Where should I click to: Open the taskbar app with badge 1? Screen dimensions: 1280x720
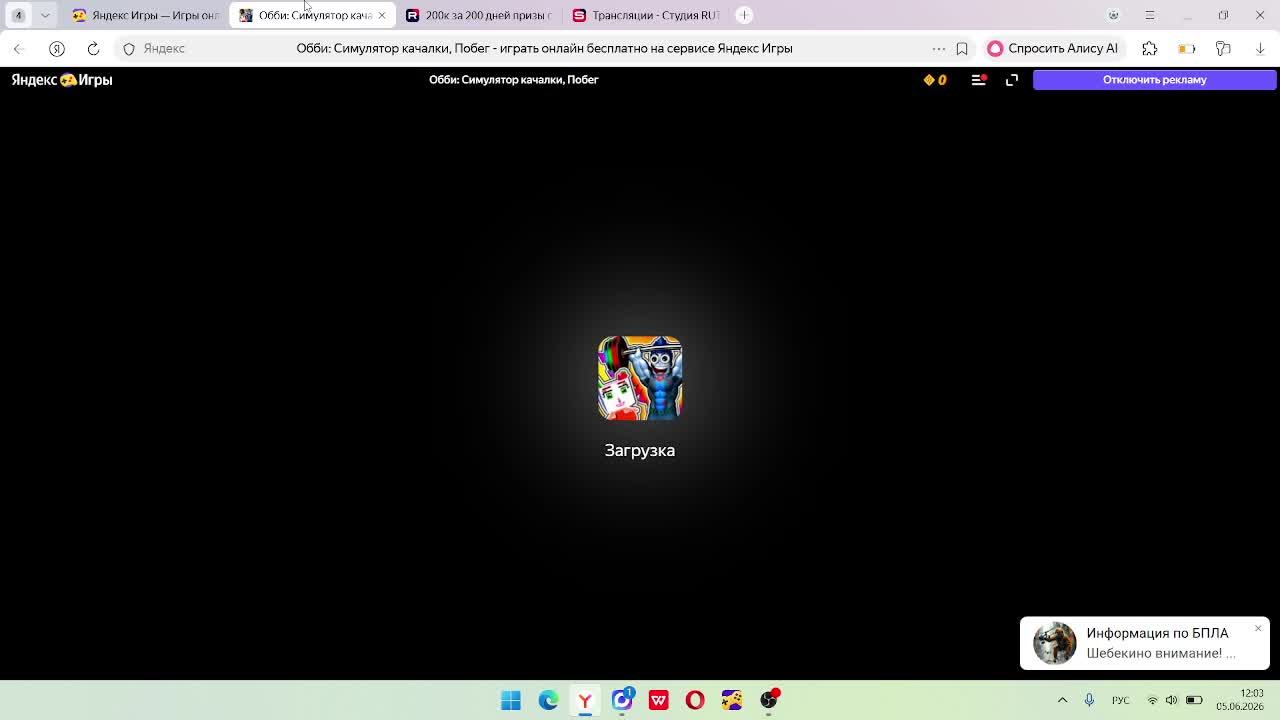coord(622,699)
